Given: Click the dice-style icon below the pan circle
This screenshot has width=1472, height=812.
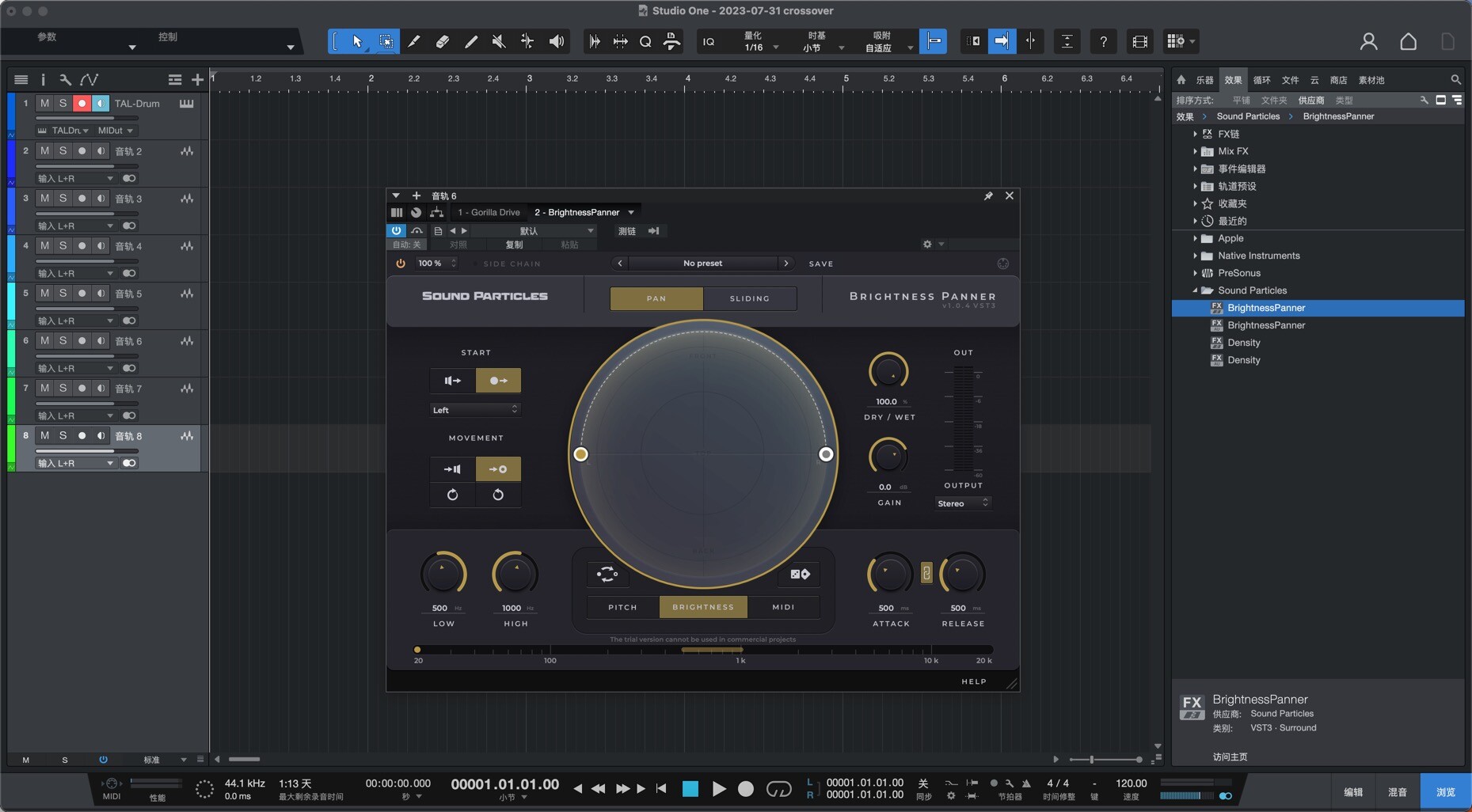Looking at the screenshot, I should point(800,574).
